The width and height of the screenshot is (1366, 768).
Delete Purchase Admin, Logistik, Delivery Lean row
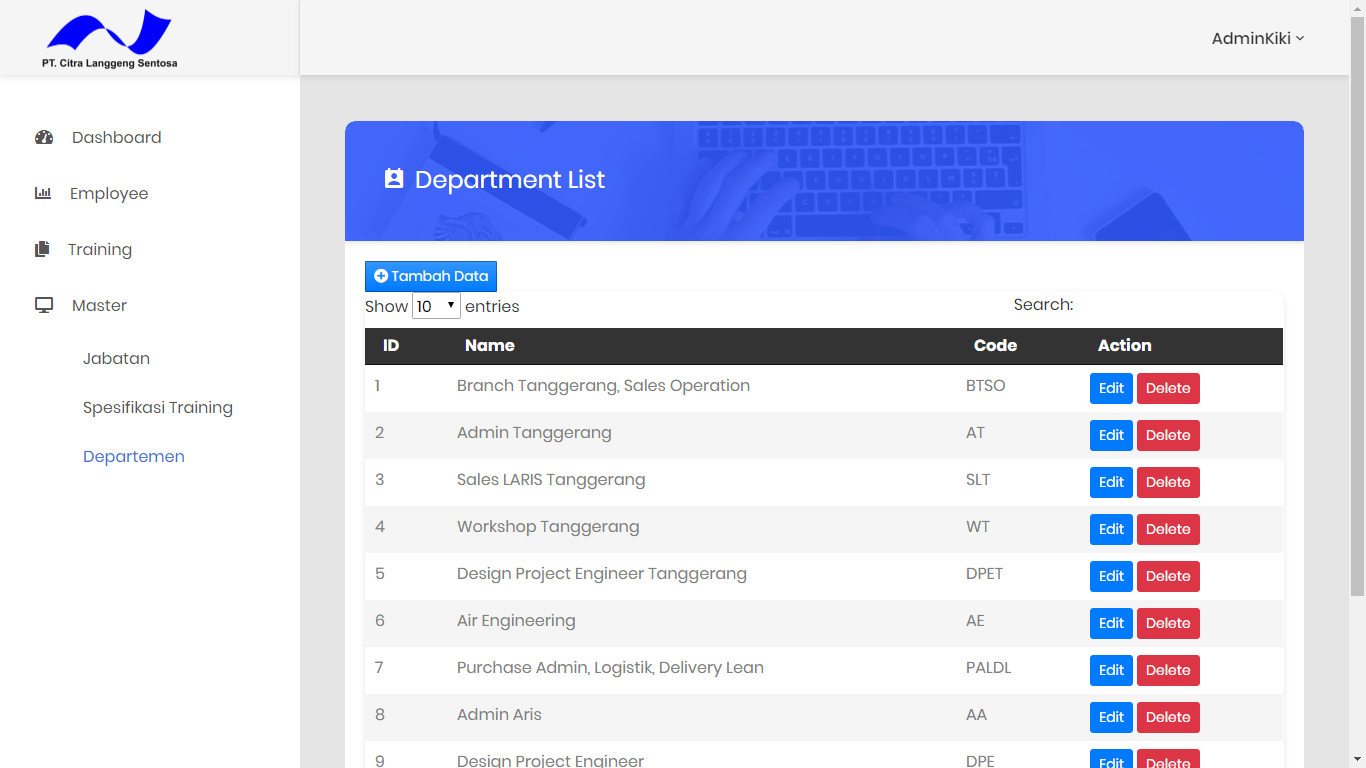tap(1168, 671)
